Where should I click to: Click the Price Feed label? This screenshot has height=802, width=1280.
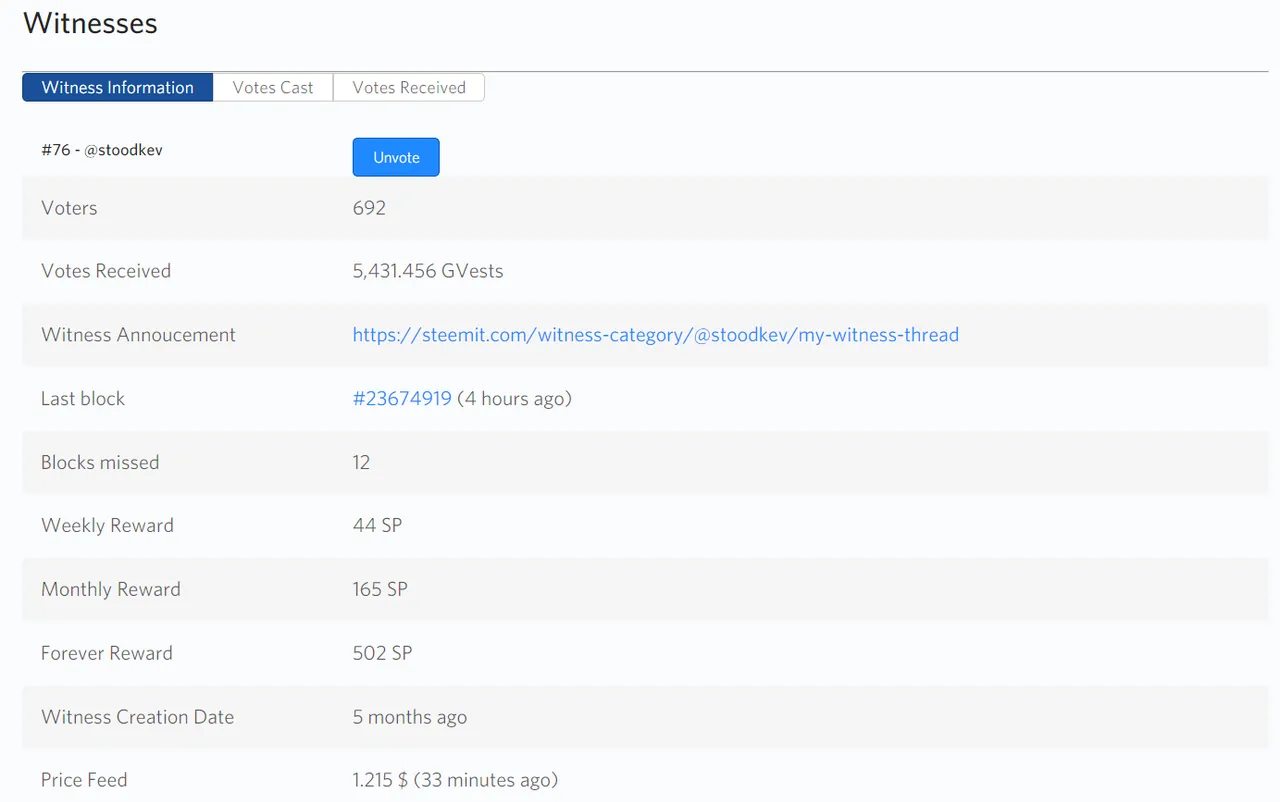pyautogui.click(x=84, y=780)
